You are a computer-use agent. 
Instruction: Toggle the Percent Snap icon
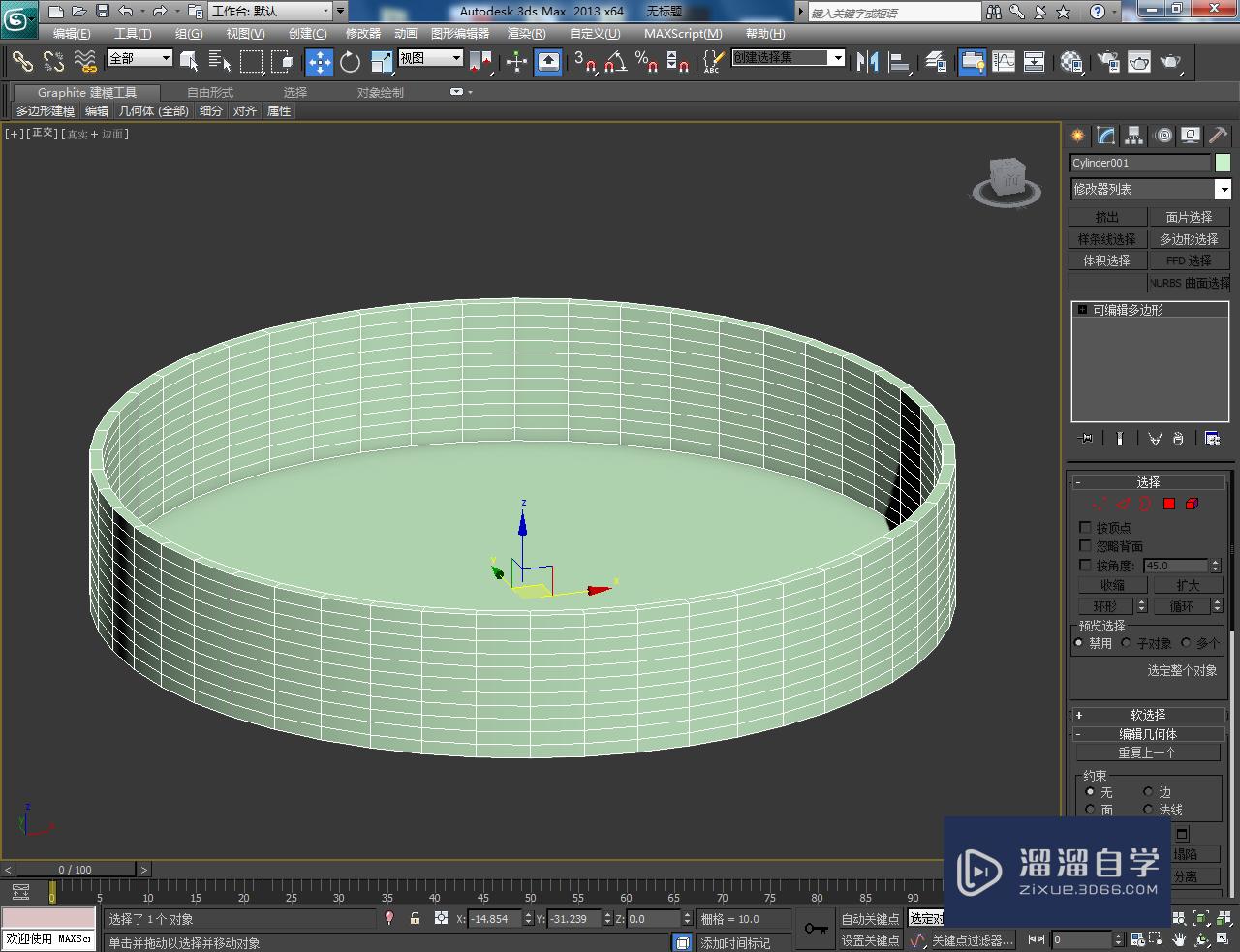pos(646,62)
